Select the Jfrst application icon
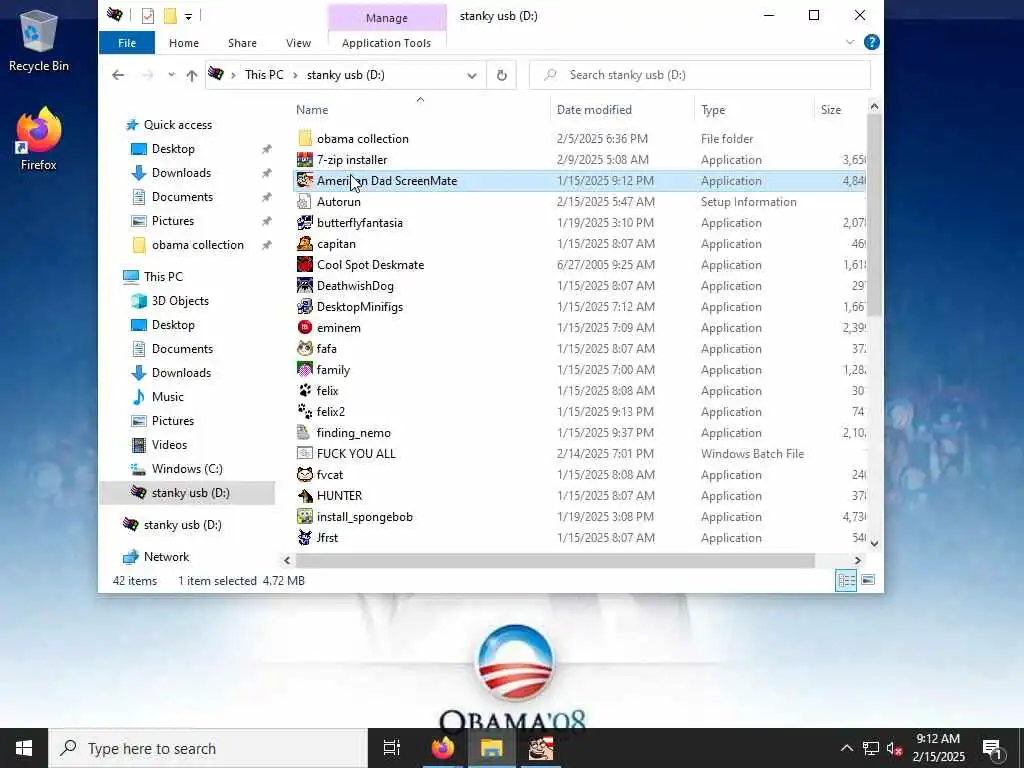 pos(305,537)
